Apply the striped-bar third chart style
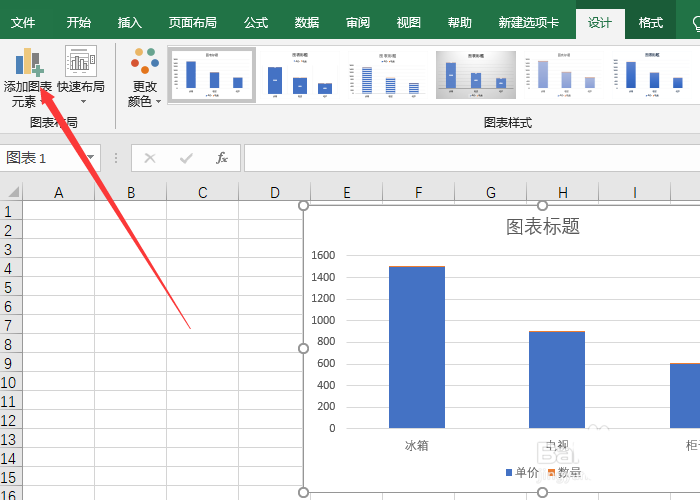The width and height of the screenshot is (700, 500). point(387,75)
